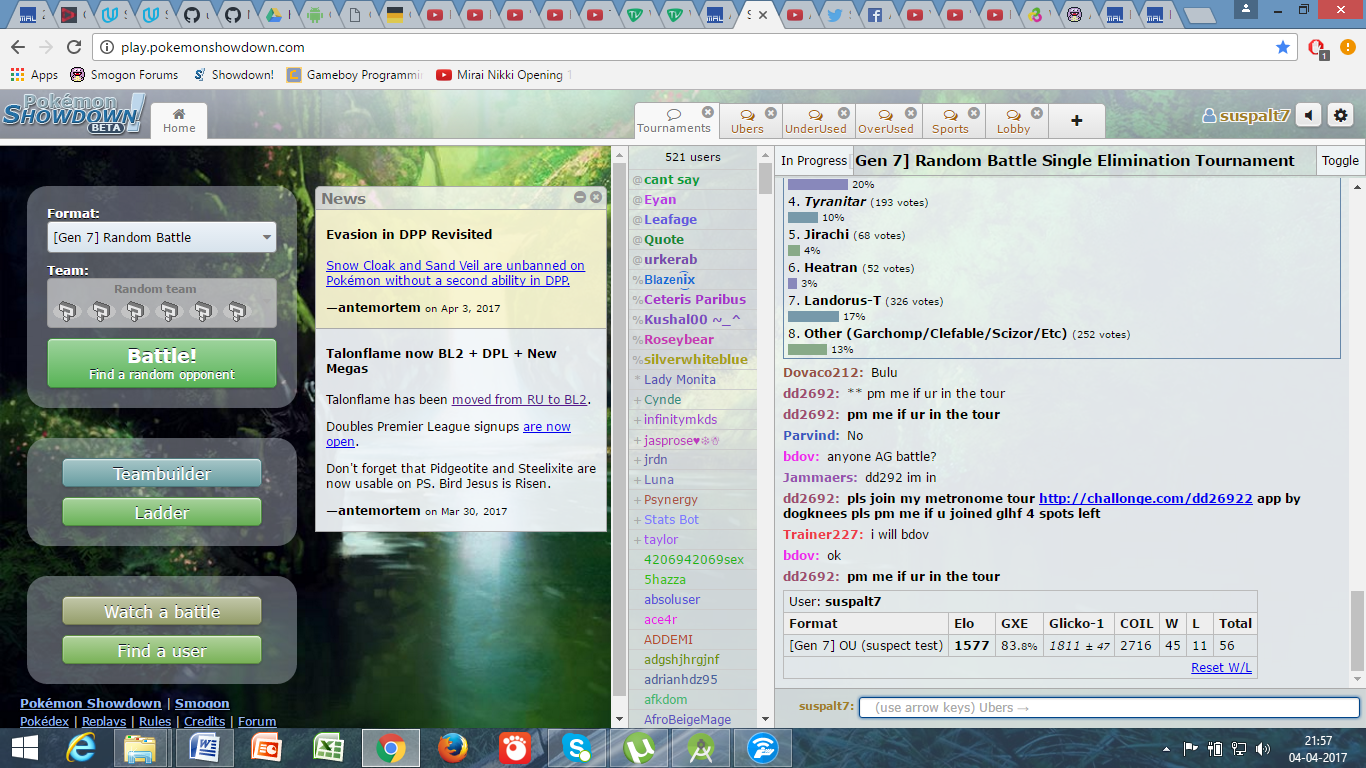Go back with browser back arrow

18,47
